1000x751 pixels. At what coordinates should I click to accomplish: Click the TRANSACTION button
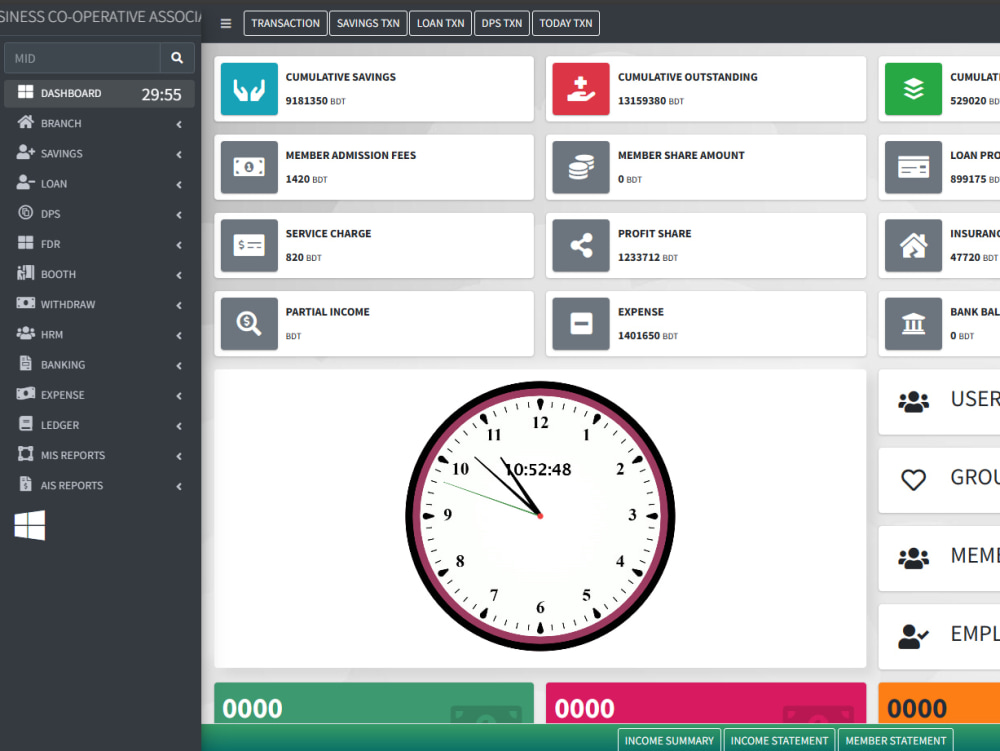285,24
